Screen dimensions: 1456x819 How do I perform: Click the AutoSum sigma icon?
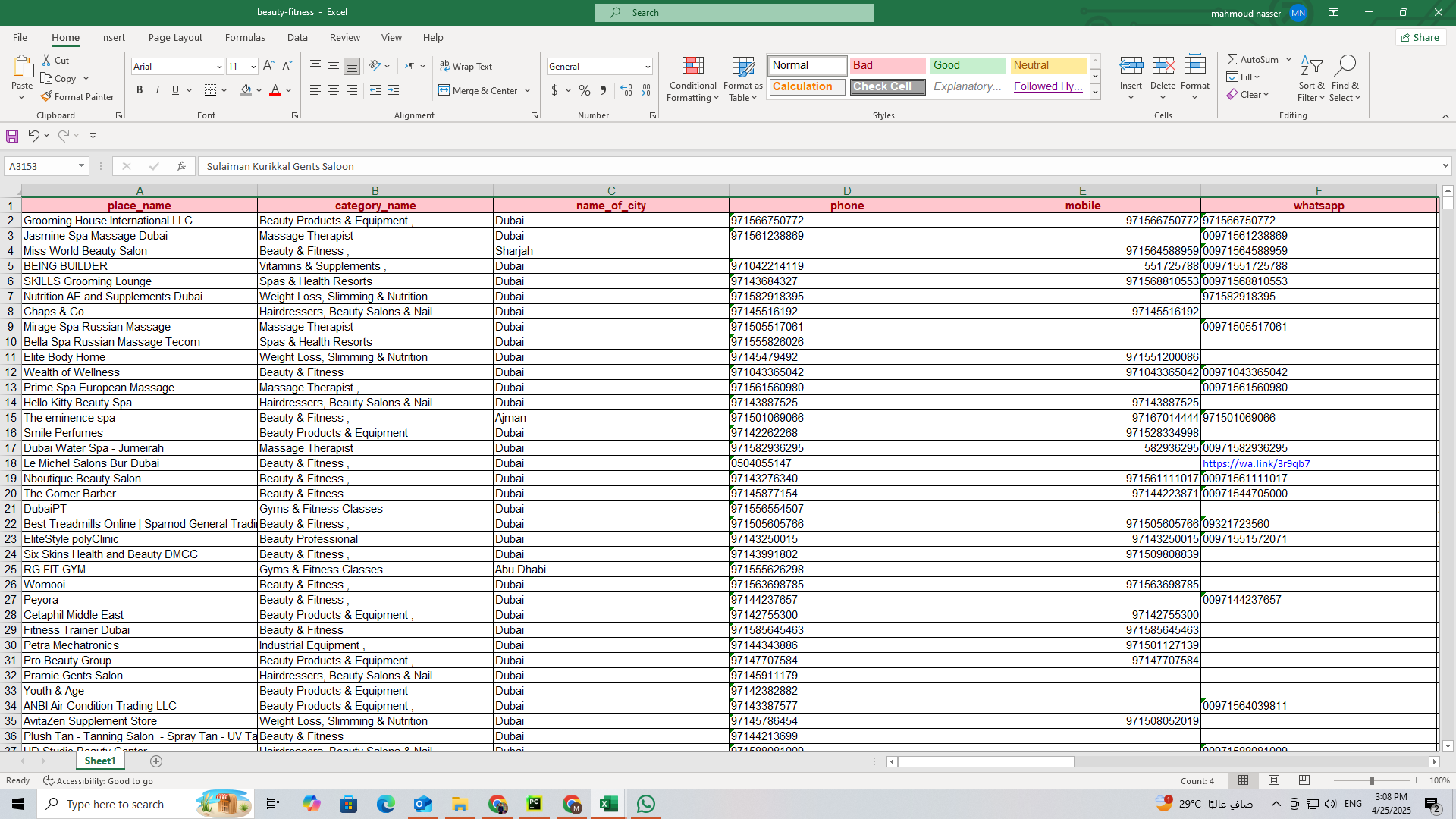click(1232, 59)
